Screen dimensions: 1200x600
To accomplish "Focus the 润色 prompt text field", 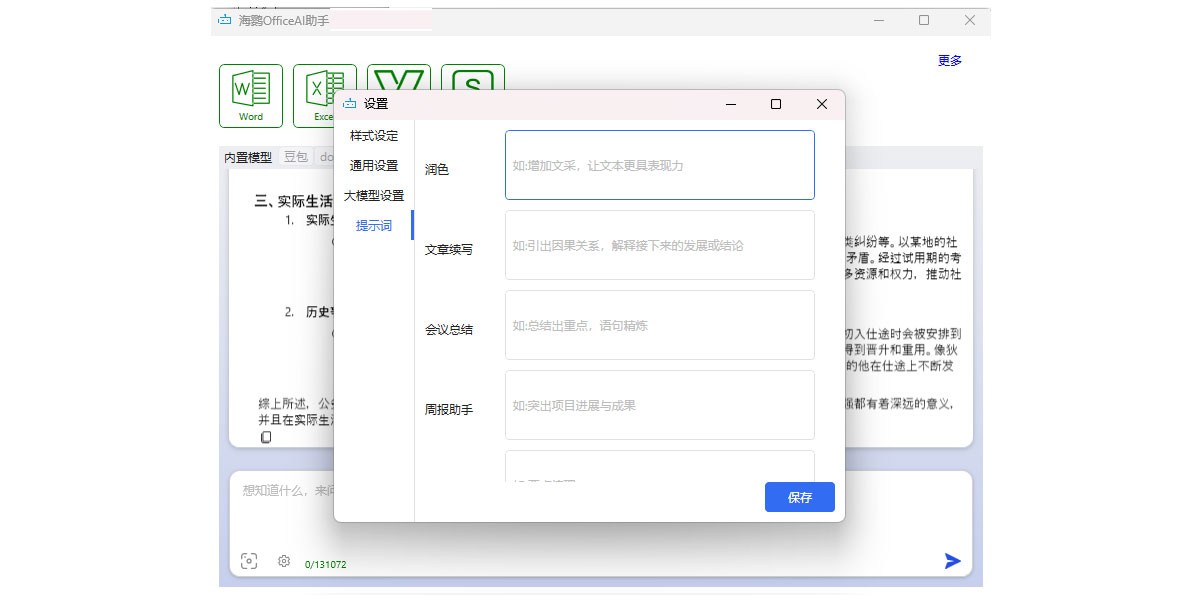I will pyautogui.click(x=659, y=165).
